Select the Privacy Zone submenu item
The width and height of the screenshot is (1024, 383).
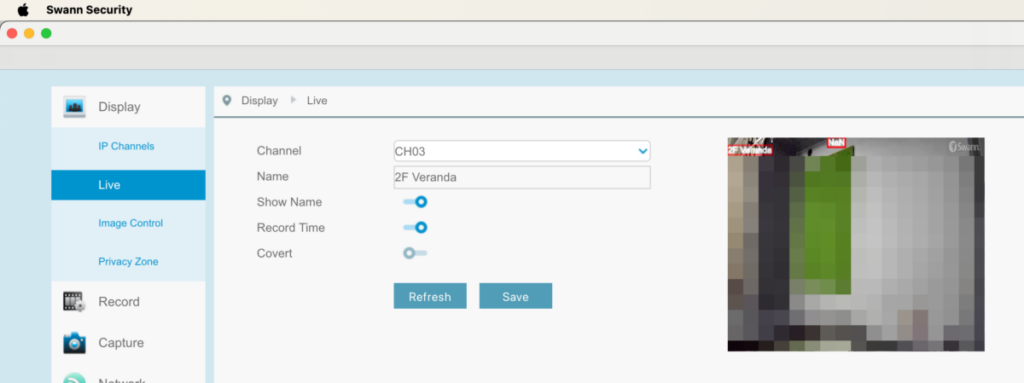click(128, 261)
